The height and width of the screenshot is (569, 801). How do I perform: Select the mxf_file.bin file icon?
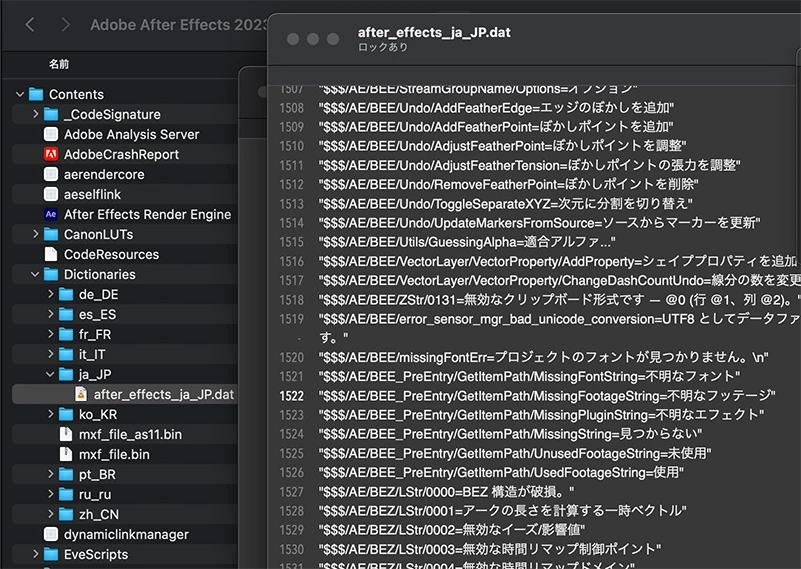(66, 454)
